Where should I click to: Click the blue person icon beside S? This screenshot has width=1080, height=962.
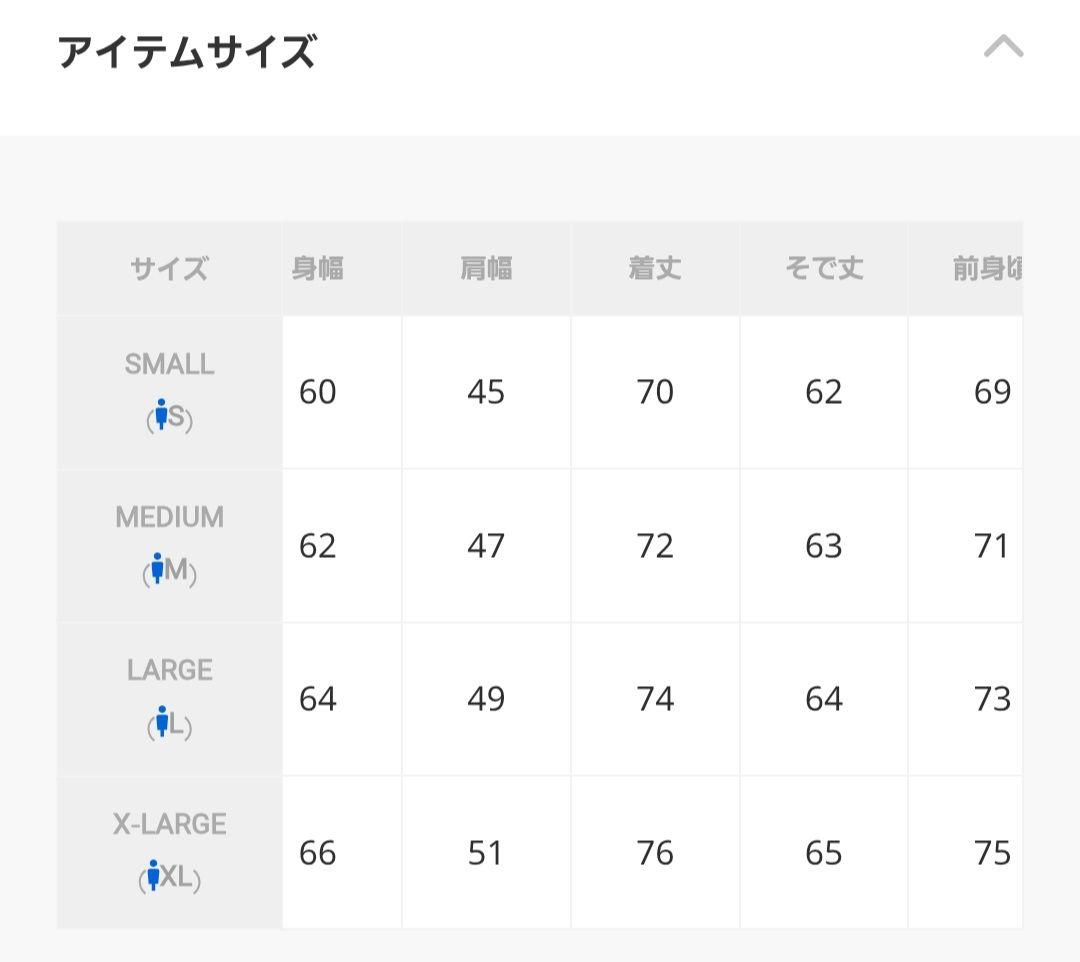click(160, 414)
